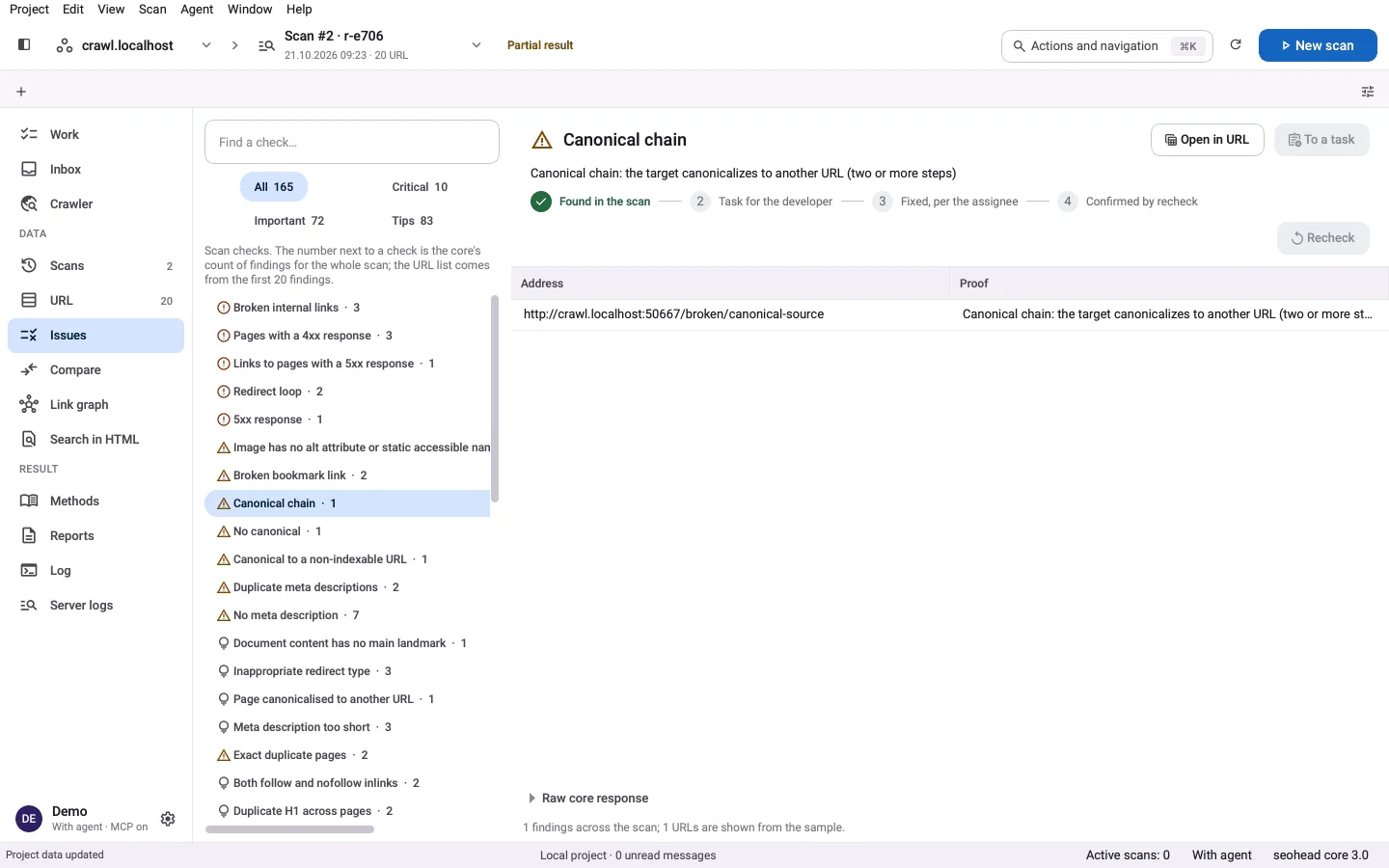Click the Recheck button
This screenshot has width=1389, height=868.
(x=1323, y=238)
